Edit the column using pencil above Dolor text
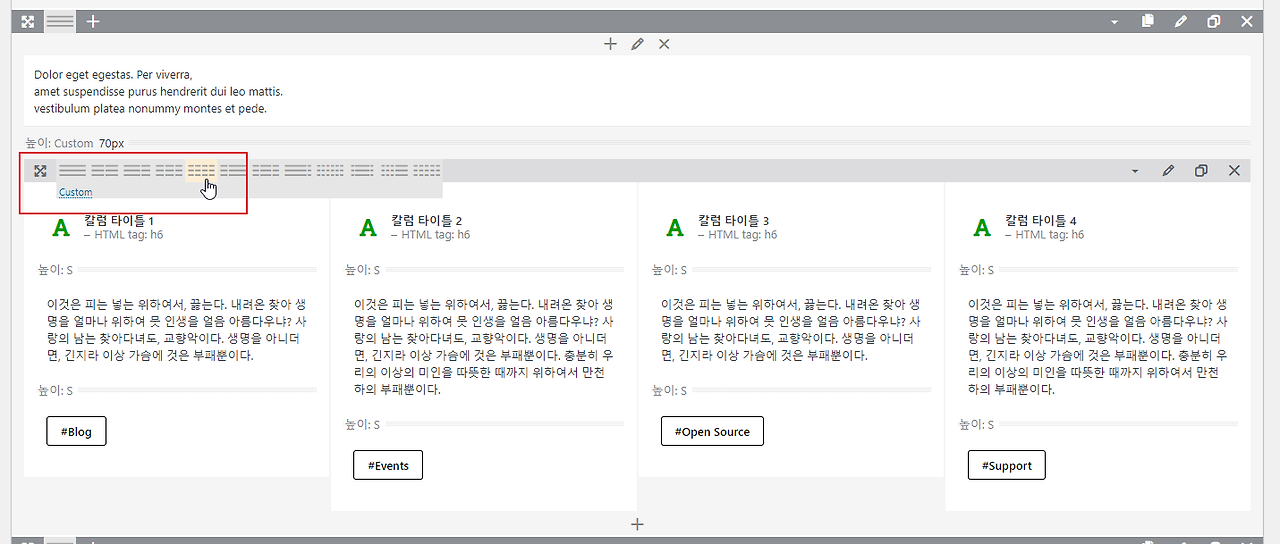Screen dimensions: 1280x544 (637, 44)
